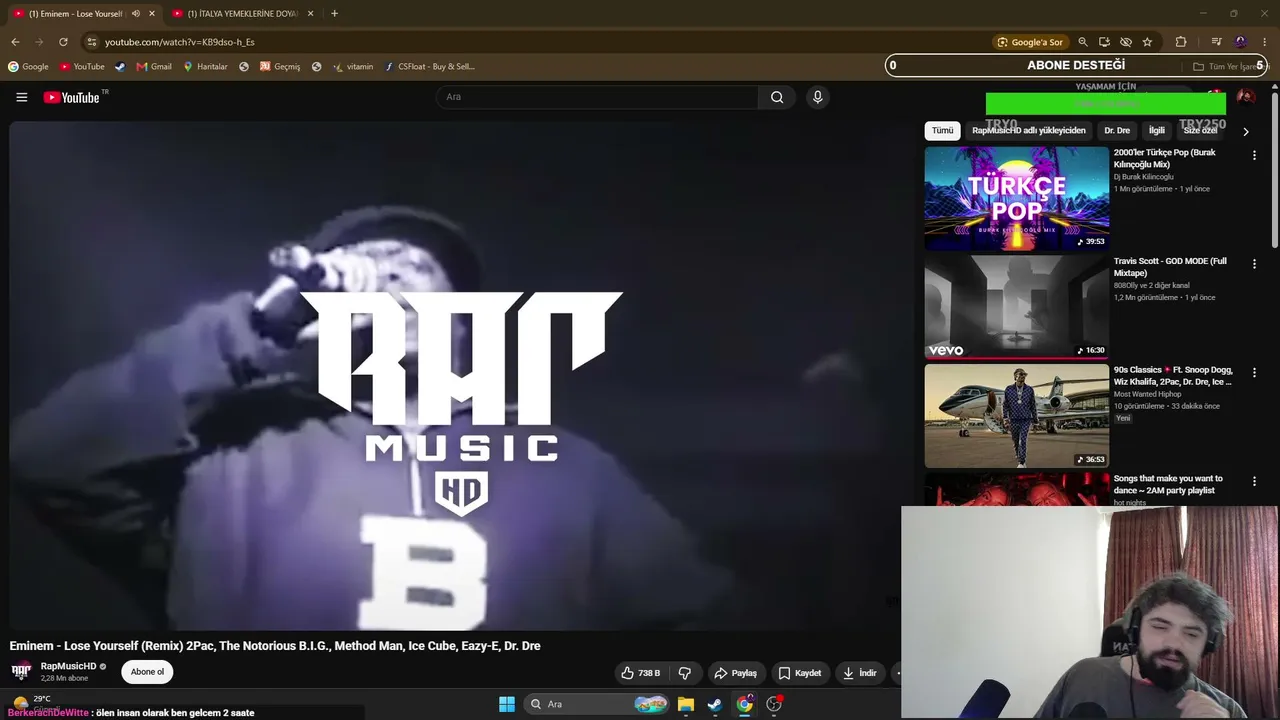This screenshot has width=1280, height=720.
Task: Reload the page with the refresh icon
Action: click(63, 42)
